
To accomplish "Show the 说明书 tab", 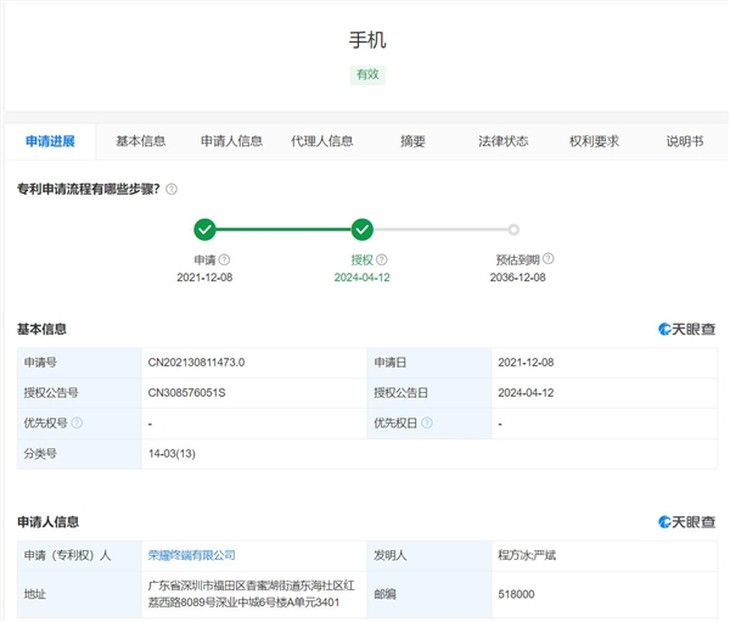I will coord(685,141).
